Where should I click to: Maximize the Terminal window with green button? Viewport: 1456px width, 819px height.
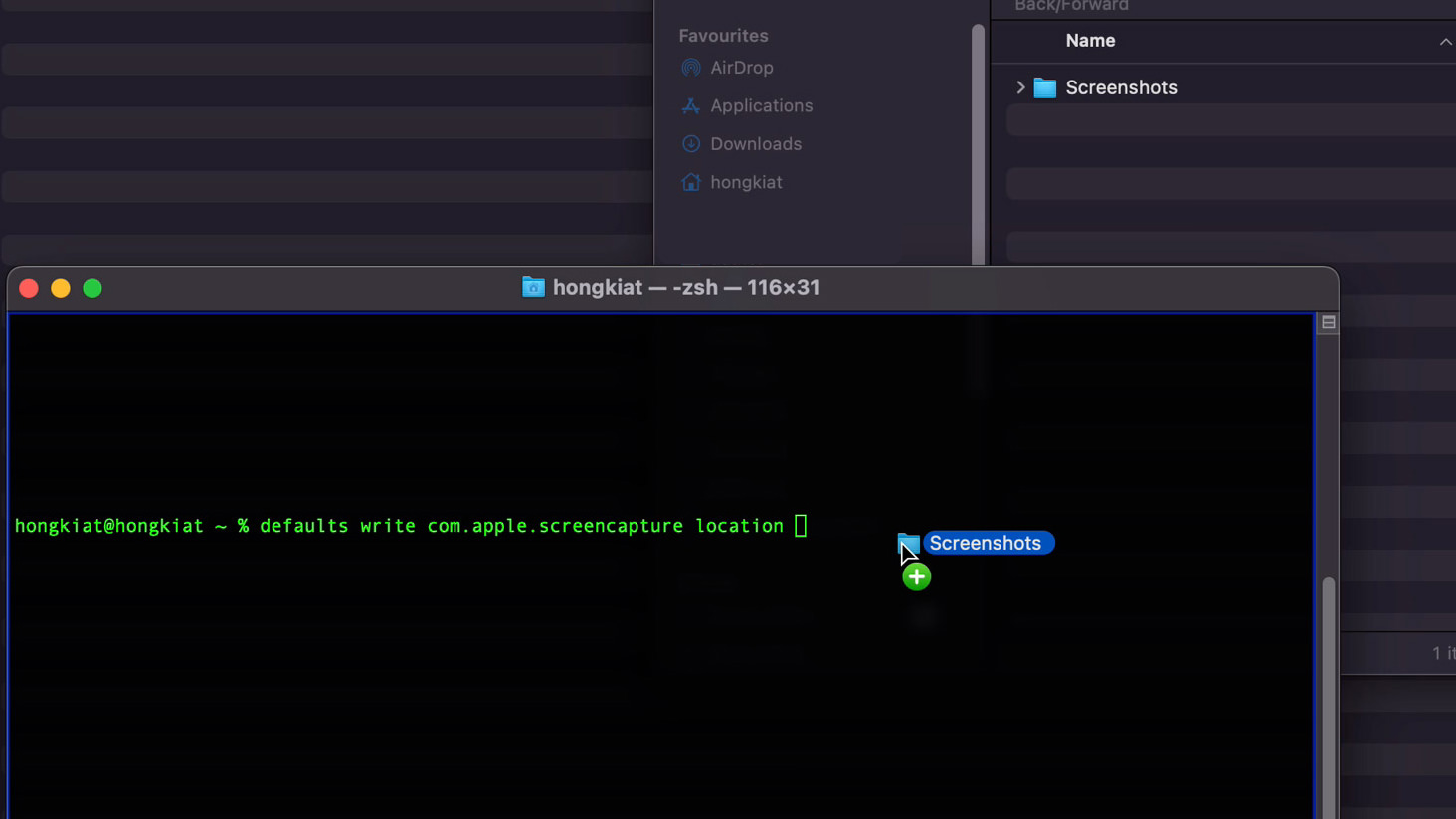pyautogui.click(x=92, y=288)
